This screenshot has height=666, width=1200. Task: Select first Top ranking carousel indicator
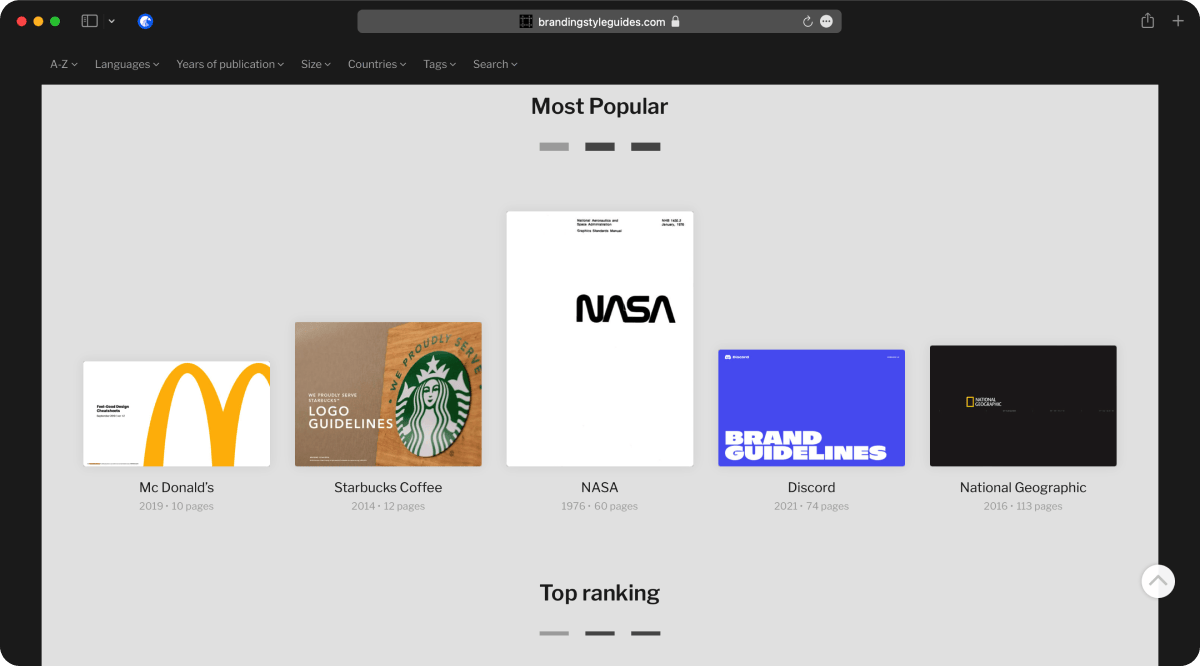coord(554,633)
